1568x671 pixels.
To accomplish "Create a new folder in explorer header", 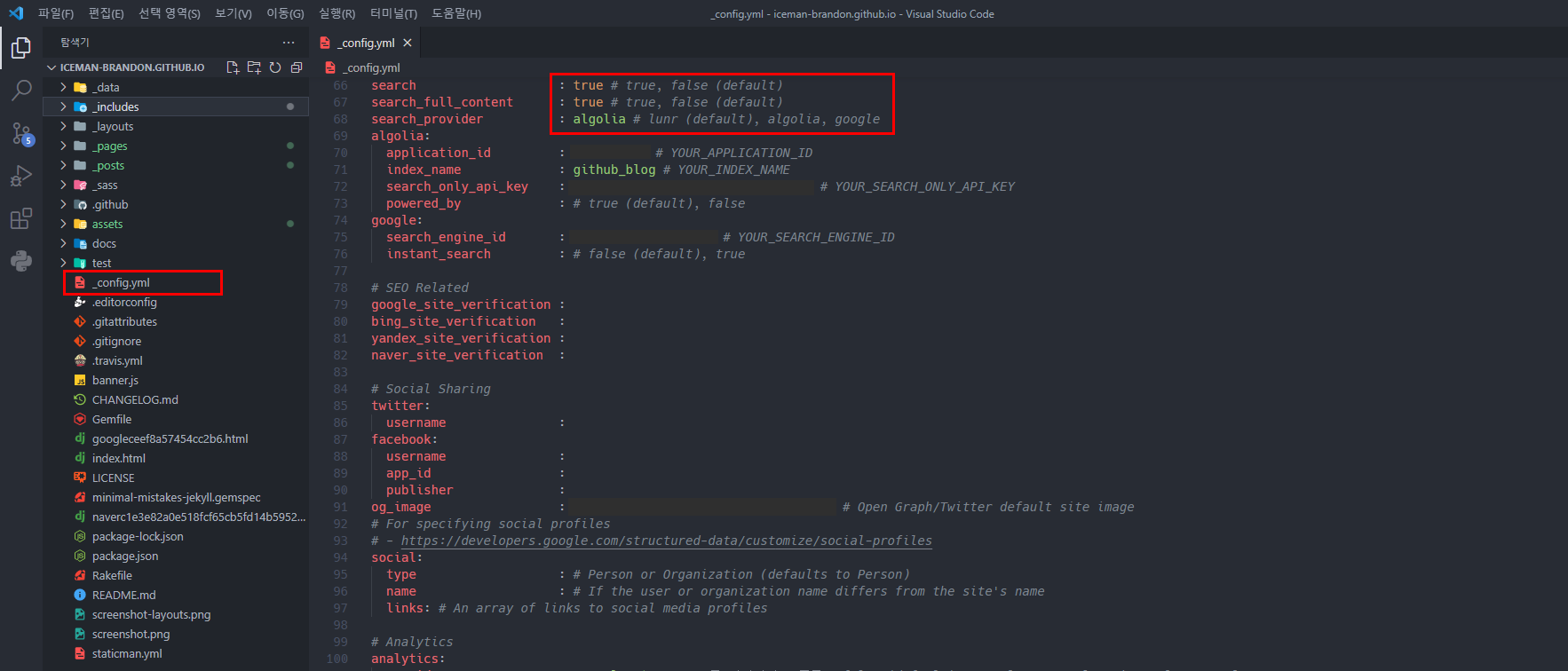I will click(254, 67).
